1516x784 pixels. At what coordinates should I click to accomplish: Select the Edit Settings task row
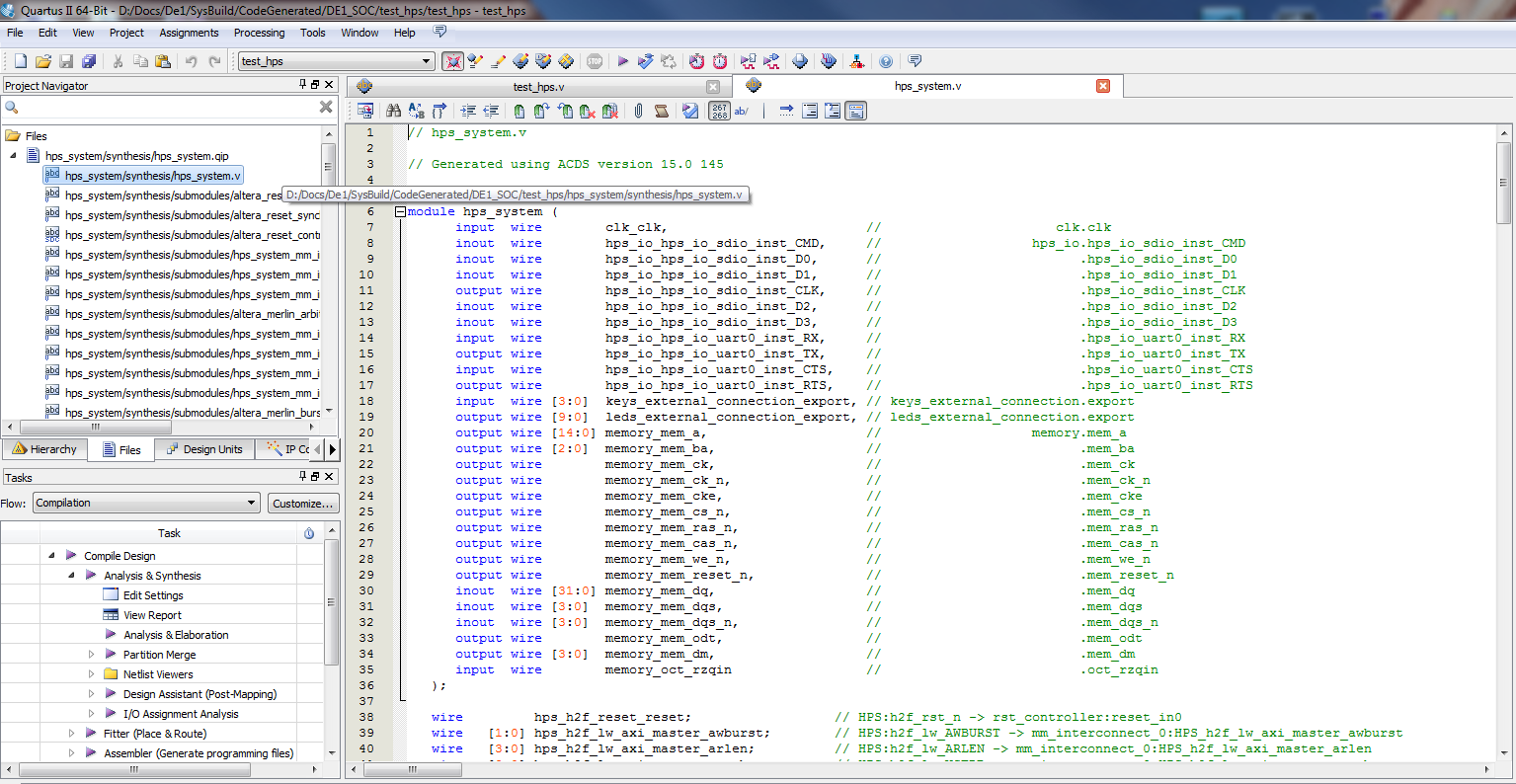click(153, 595)
